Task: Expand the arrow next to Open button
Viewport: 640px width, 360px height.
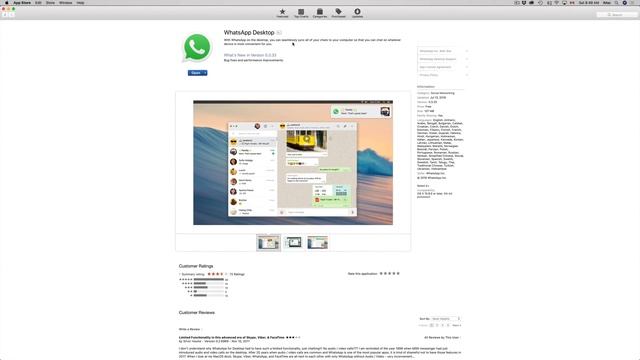Action: coord(205,73)
